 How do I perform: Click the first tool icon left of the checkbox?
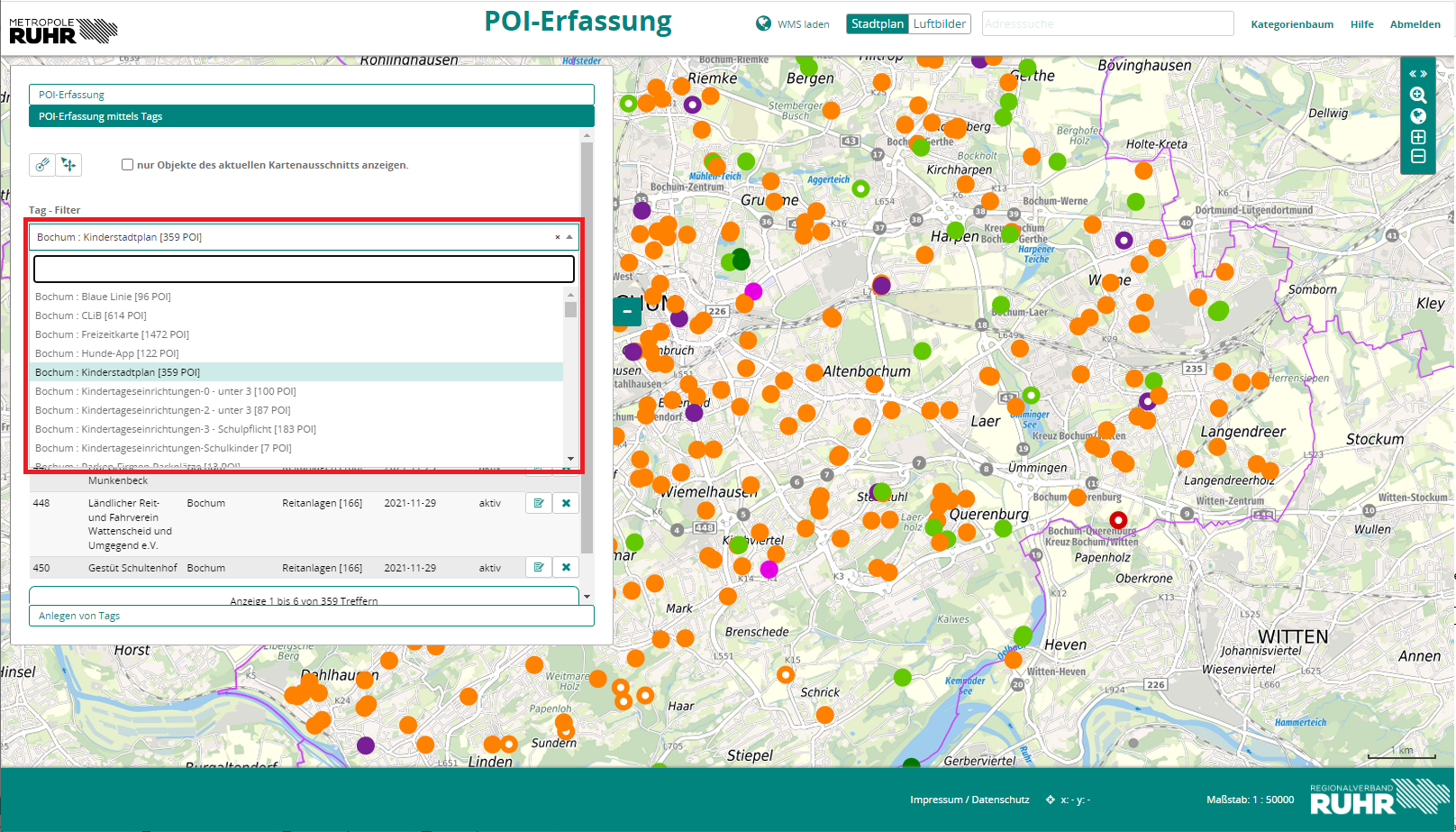pyautogui.click(x=42, y=164)
